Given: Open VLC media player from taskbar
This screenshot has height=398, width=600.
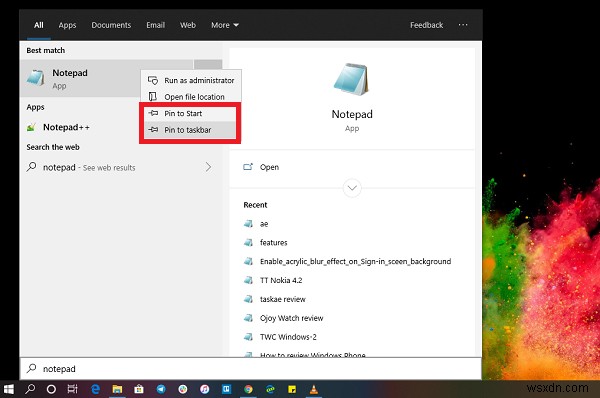Looking at the screenshot, I should [x=314, y=389].
